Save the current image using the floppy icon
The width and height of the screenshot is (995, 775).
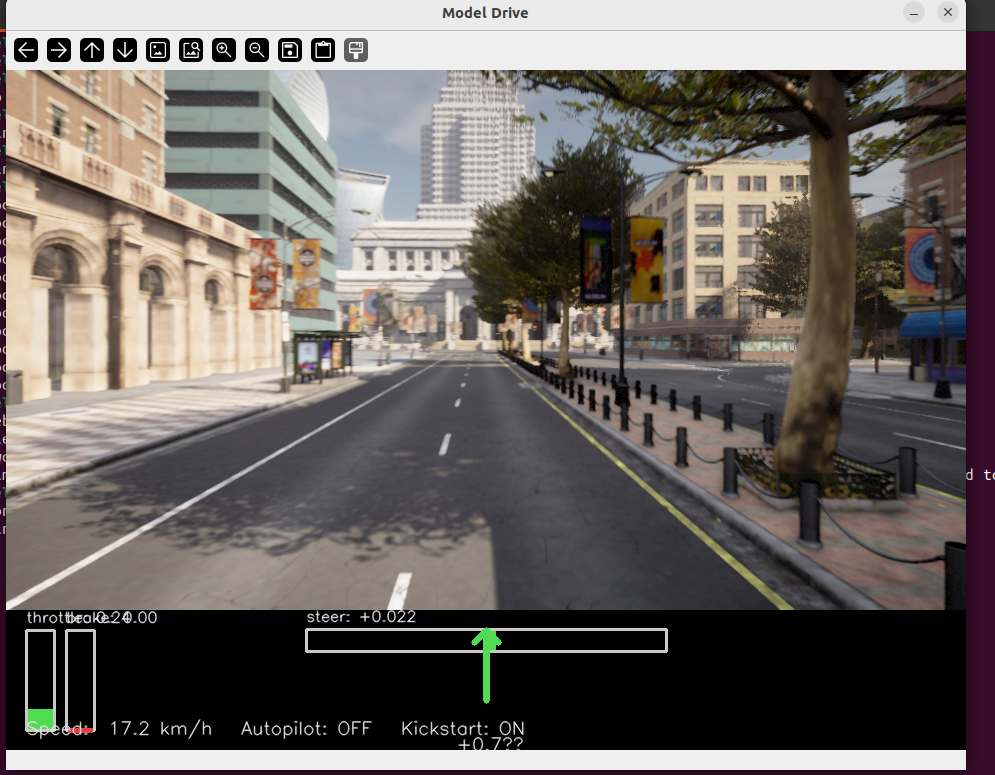pos(290,50)
